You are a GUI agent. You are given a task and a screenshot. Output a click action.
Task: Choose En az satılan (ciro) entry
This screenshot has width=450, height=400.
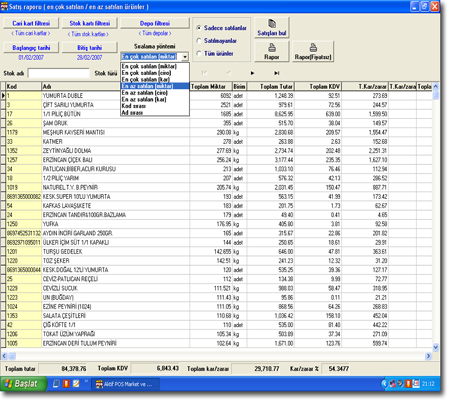coord(155,93)
